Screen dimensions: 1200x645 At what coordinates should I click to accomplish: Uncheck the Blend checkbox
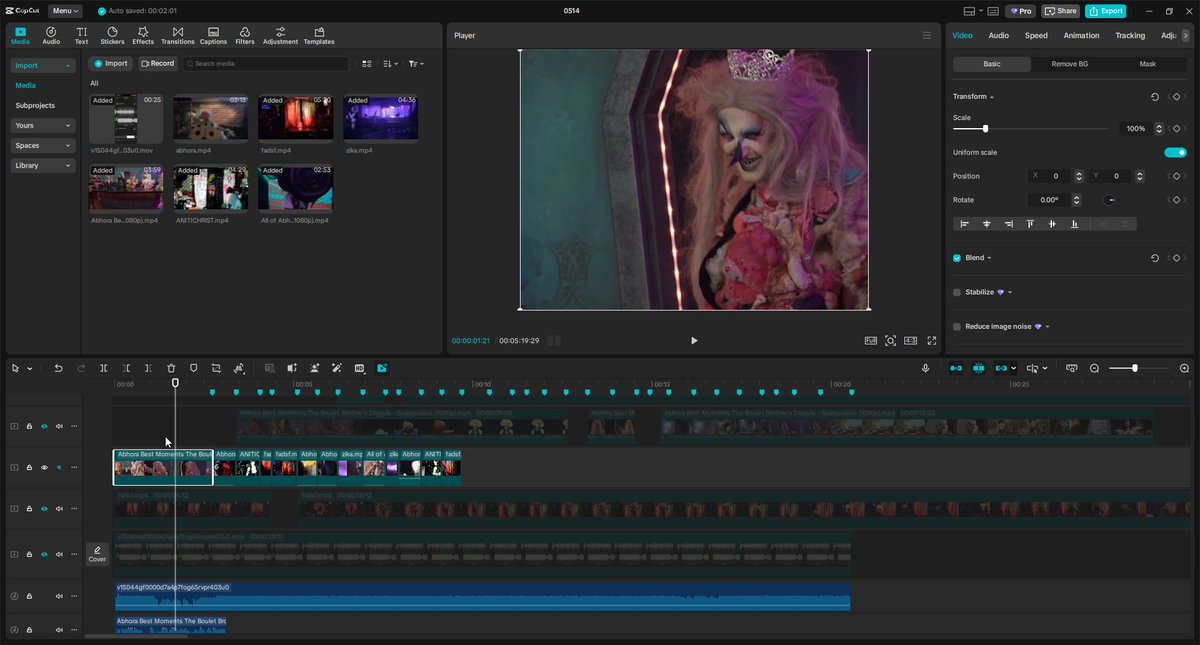pos(957,258)
